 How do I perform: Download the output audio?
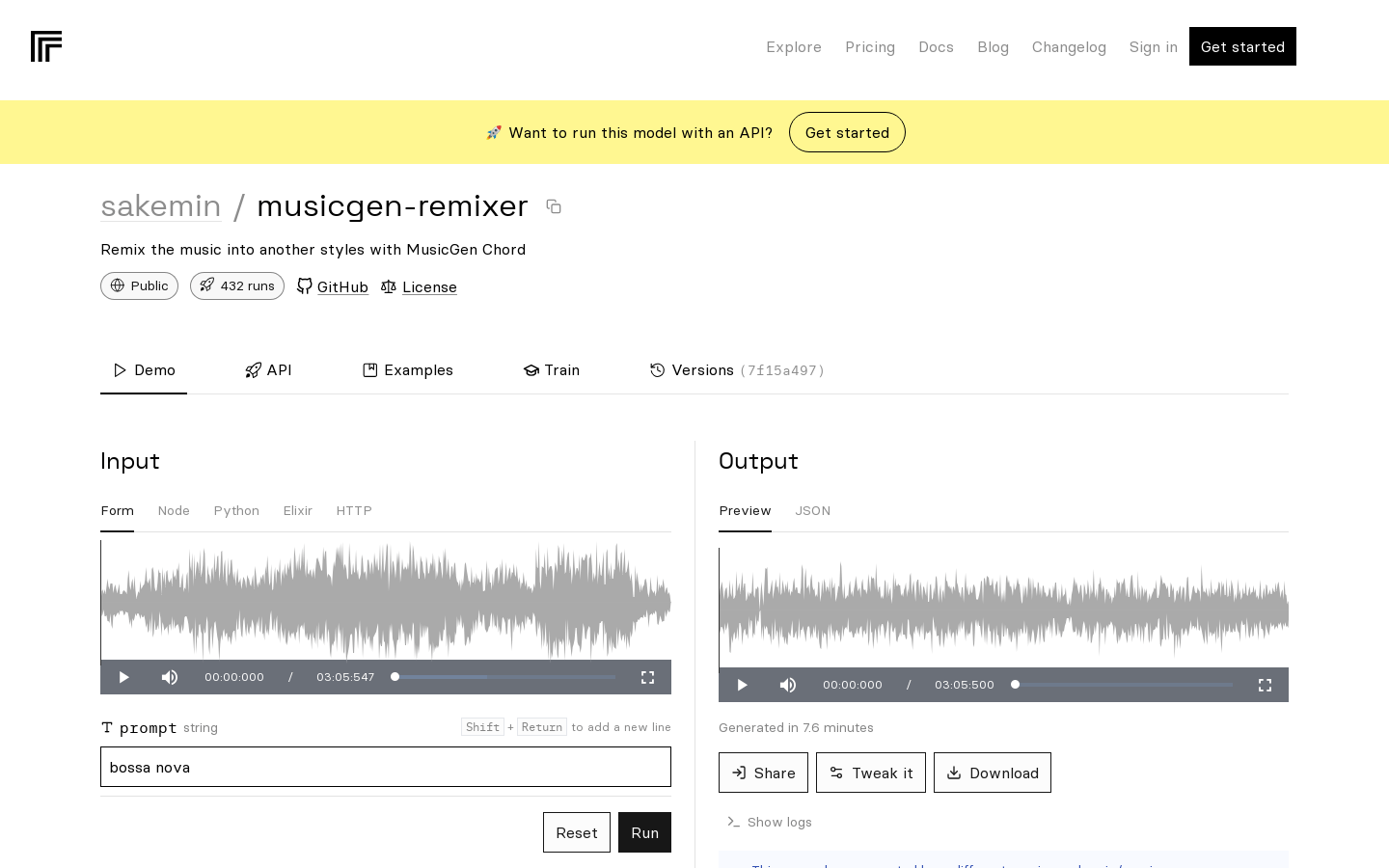[993, 773]
